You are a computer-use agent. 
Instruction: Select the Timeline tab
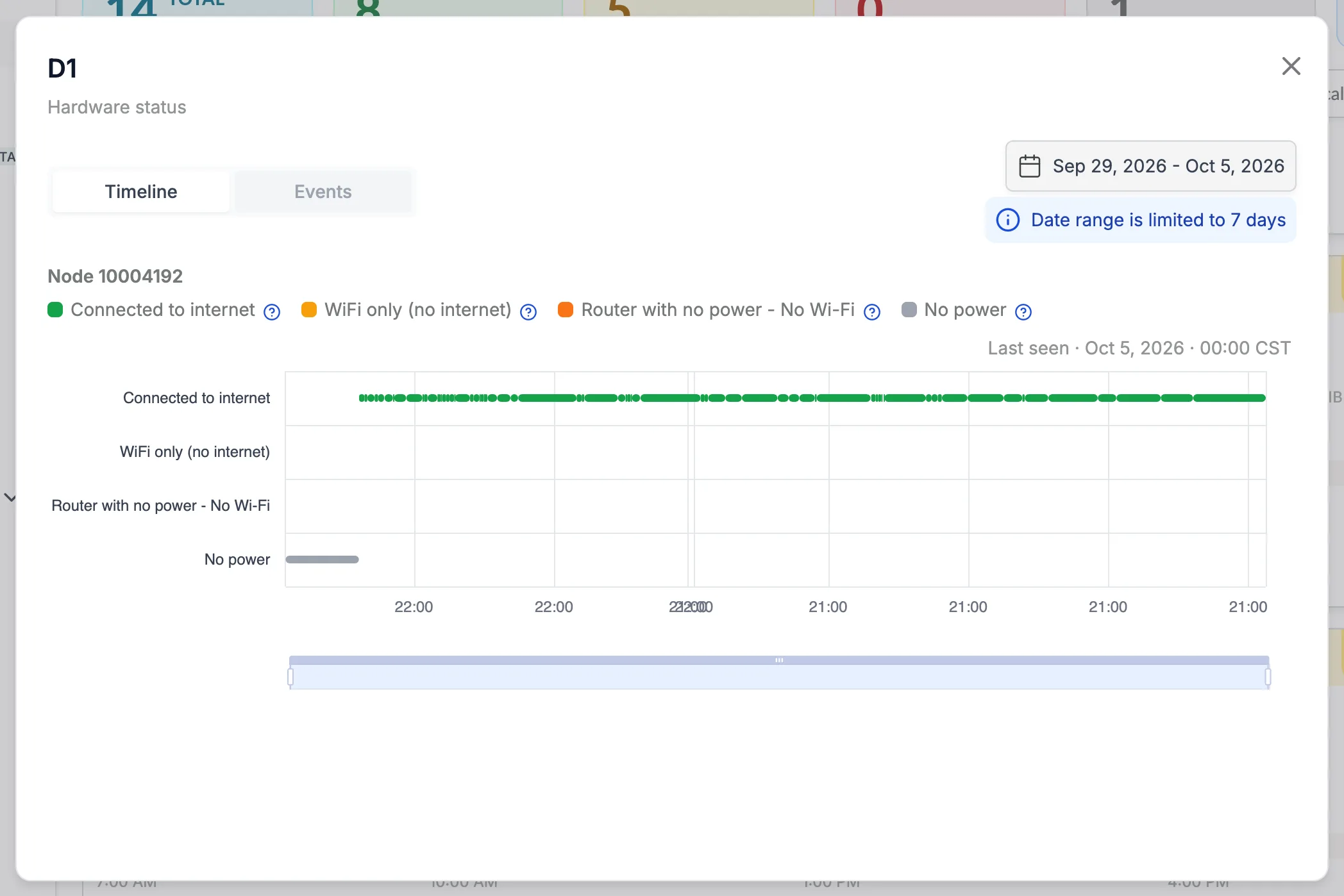141,192
